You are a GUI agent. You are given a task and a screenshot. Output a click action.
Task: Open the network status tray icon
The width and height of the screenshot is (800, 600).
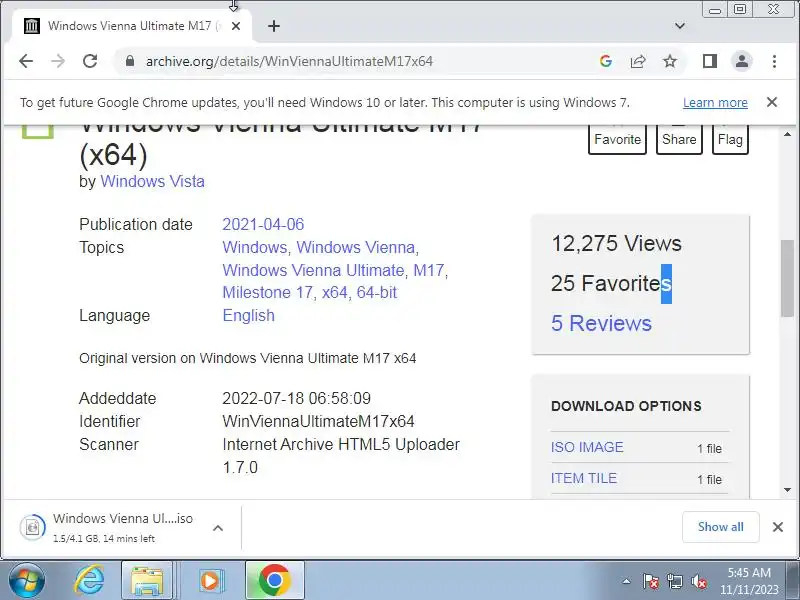(x=674, y=581)
